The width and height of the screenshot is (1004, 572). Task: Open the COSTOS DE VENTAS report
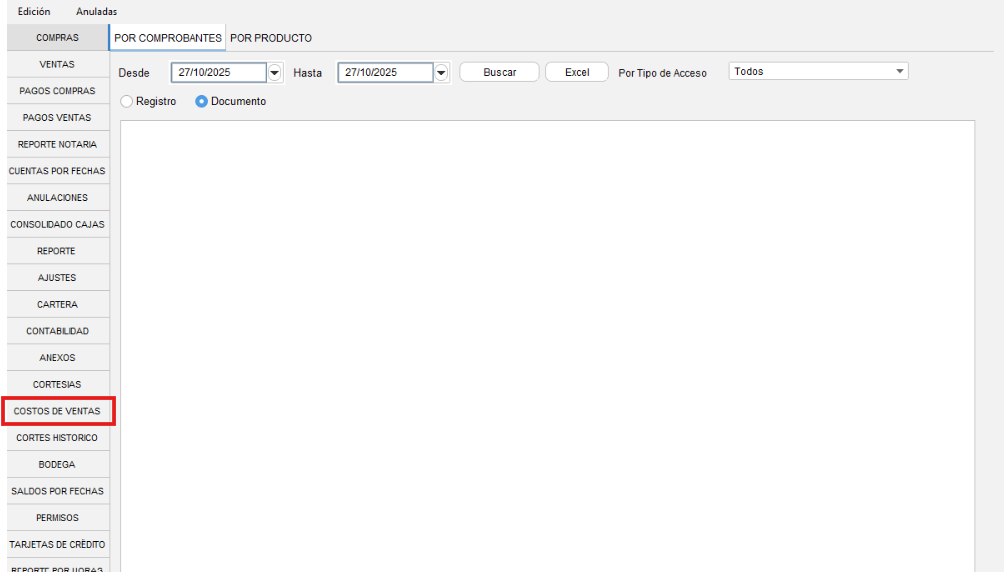(x=57, y=411)
